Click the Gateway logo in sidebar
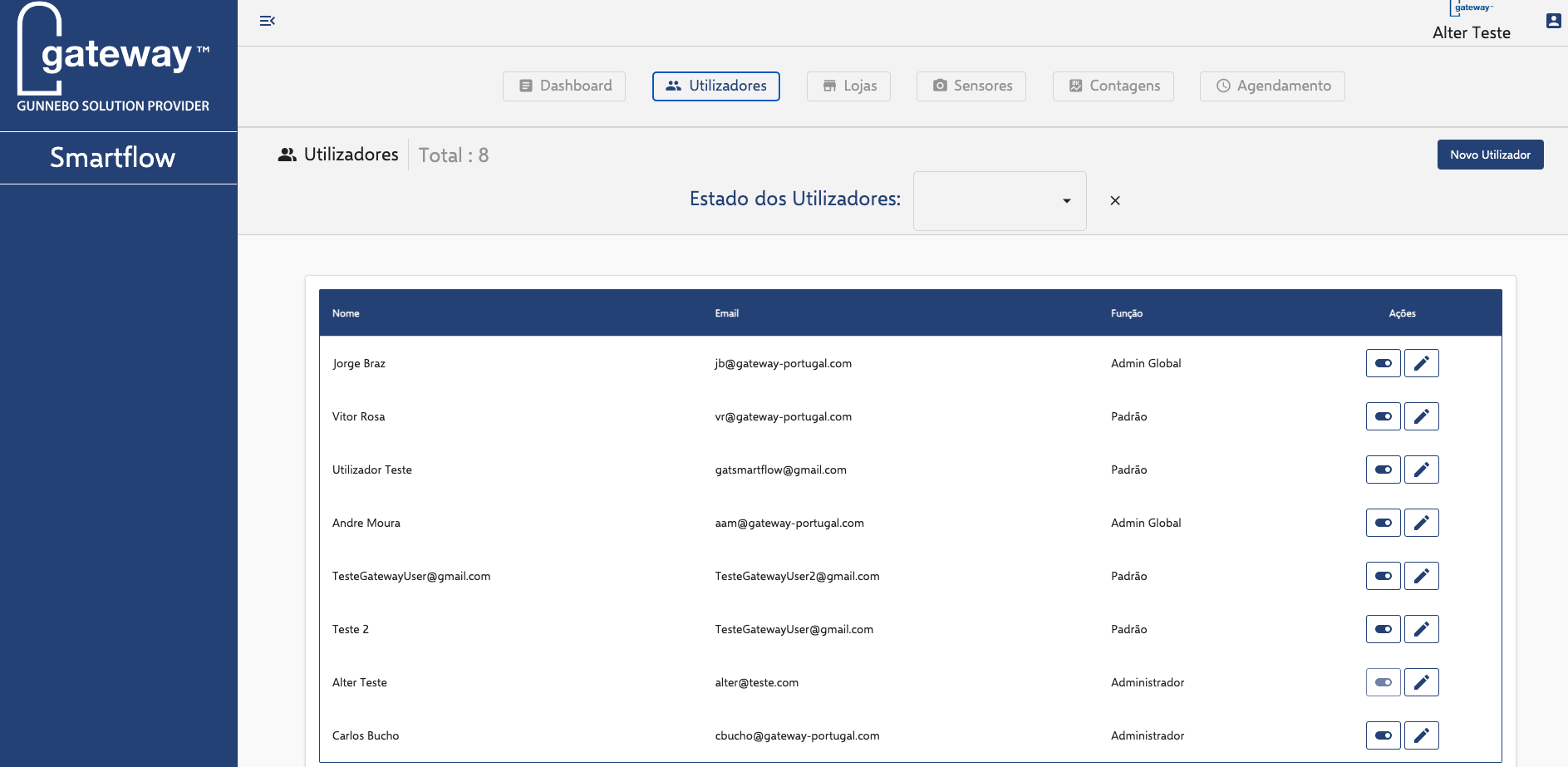 click(x=113, y=58)
